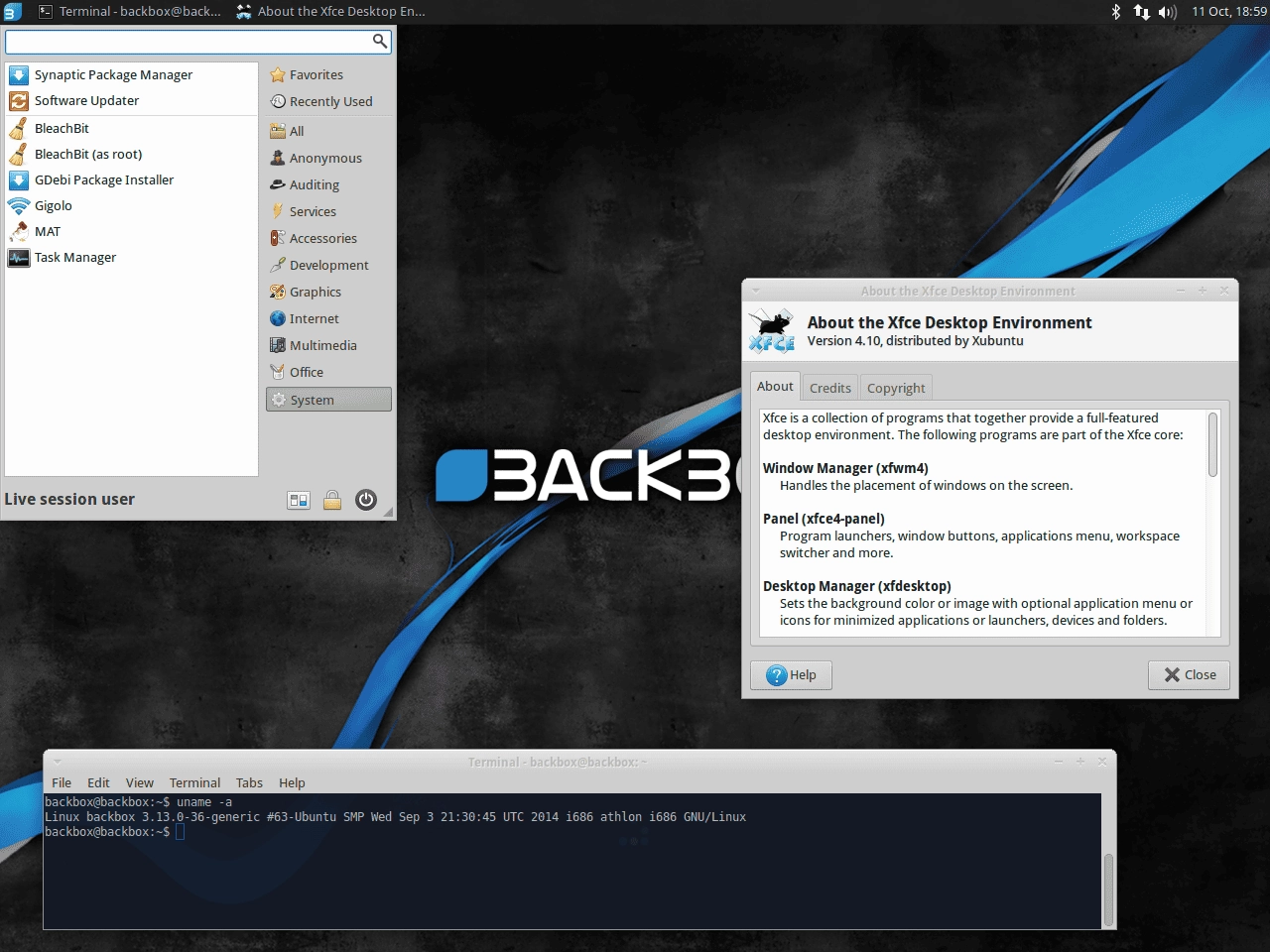Switch to the Credits tab
Image resolution: width=1270 pixels, height=952 pixels.
click(829, 388)
